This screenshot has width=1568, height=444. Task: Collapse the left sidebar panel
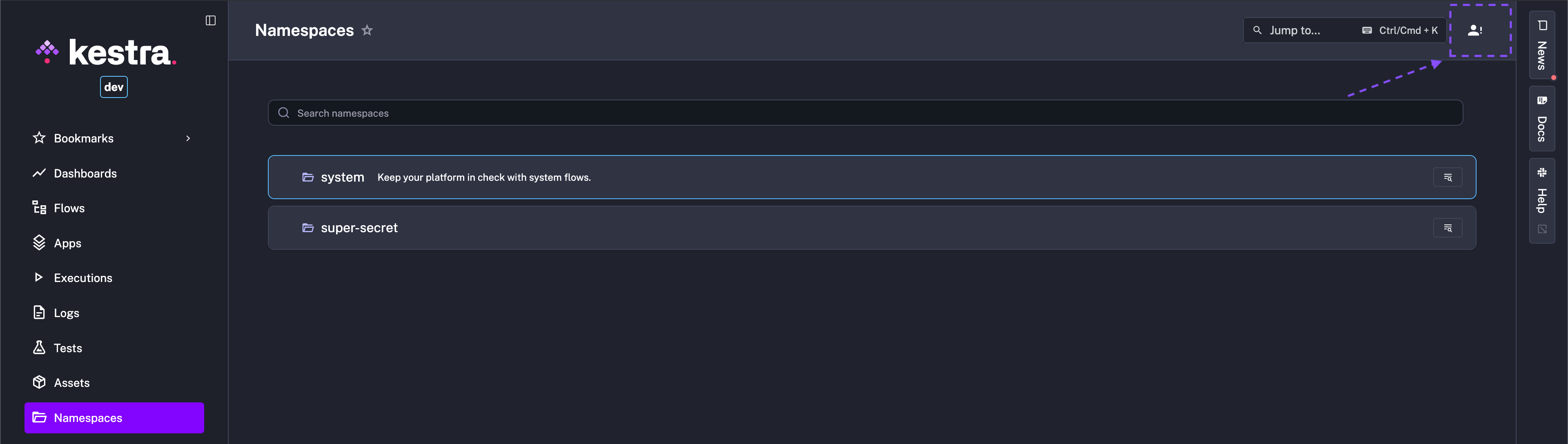(211, 20)
